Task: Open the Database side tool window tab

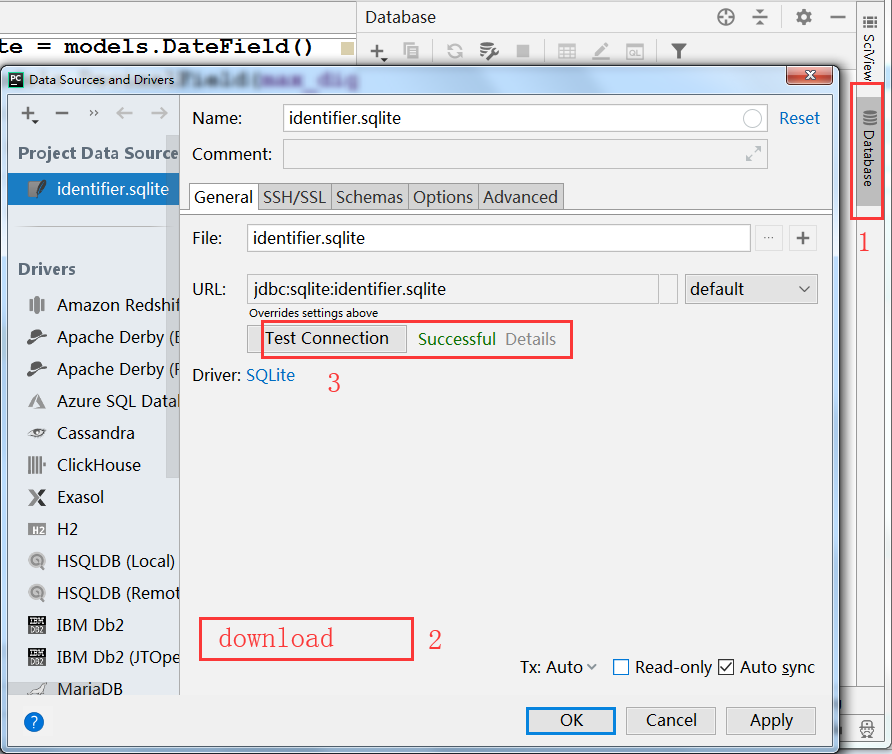Action: pos(868,149)
